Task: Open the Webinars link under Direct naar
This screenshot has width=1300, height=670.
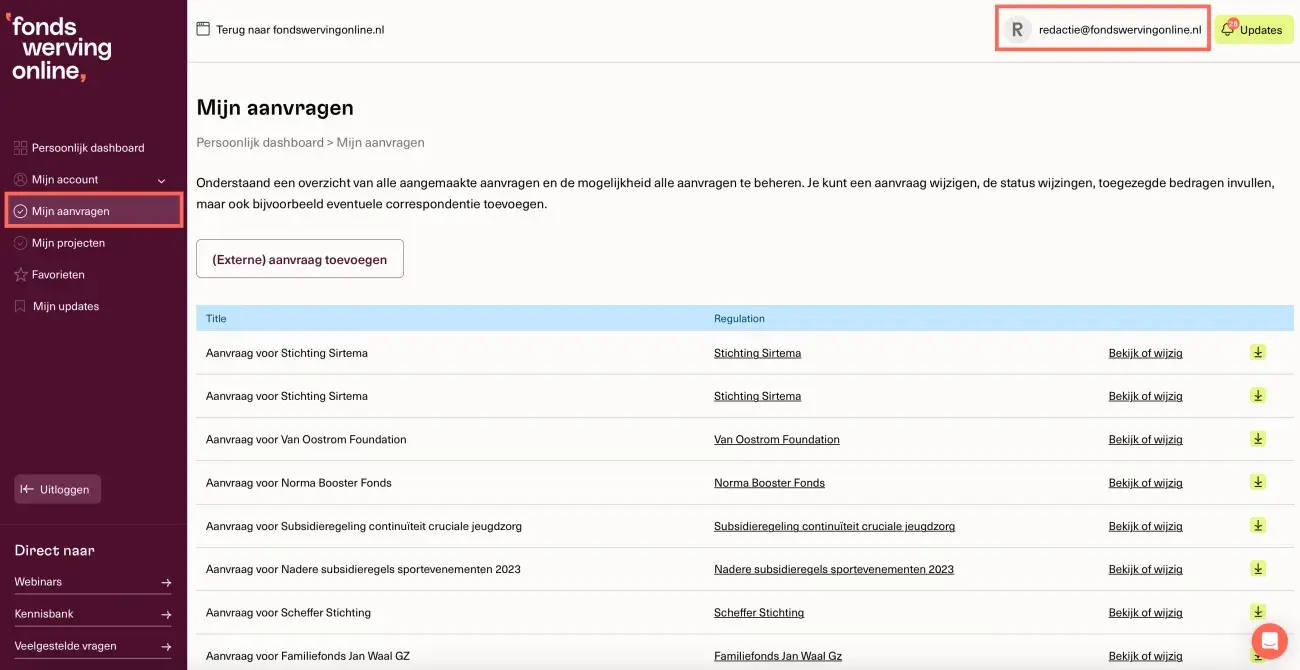Action: coord(37,581)
